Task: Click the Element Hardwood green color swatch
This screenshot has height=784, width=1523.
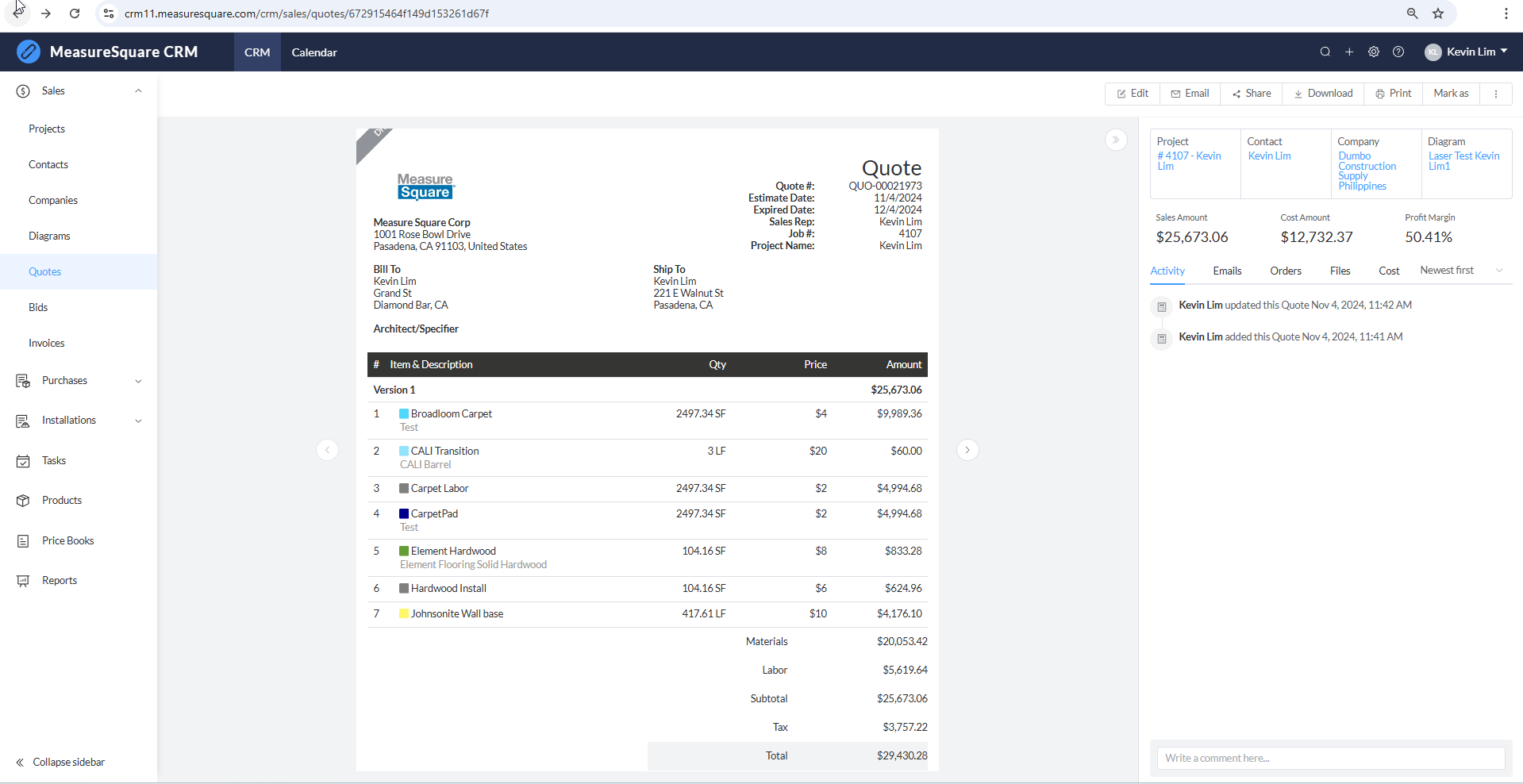Action: (x=404, y=551)
